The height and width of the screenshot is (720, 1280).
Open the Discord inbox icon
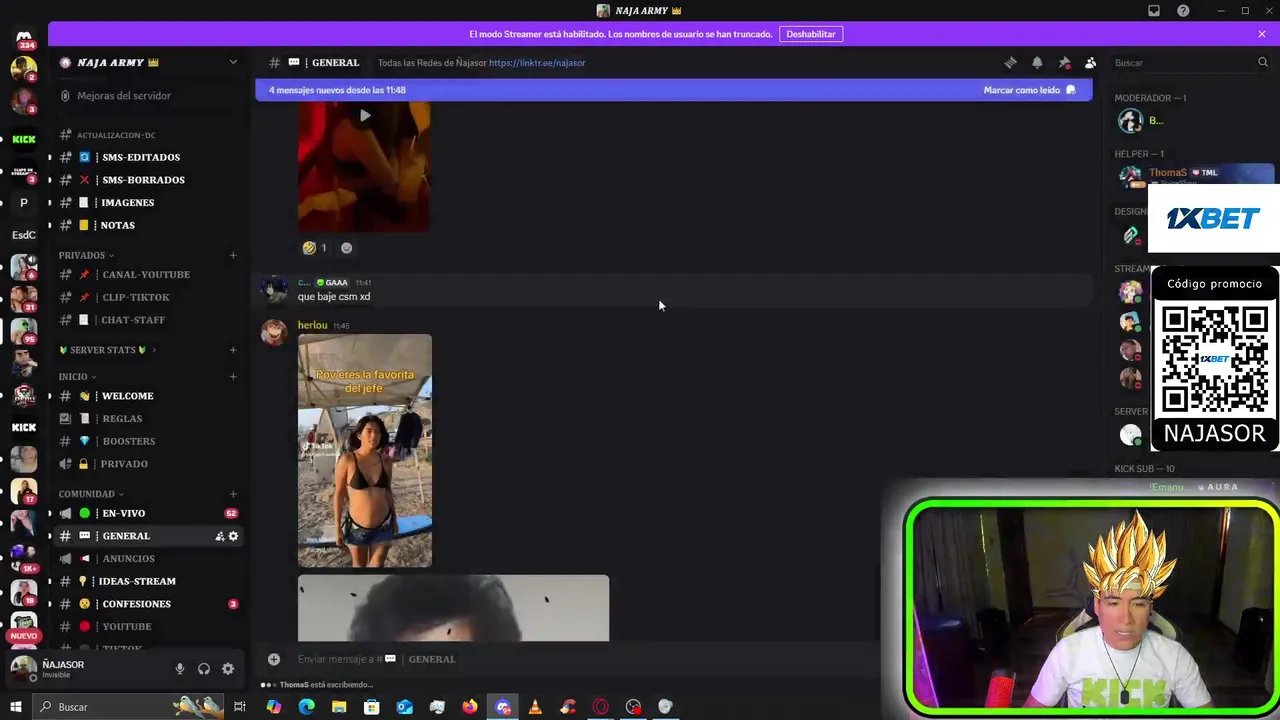click(x=1154, y=11)
